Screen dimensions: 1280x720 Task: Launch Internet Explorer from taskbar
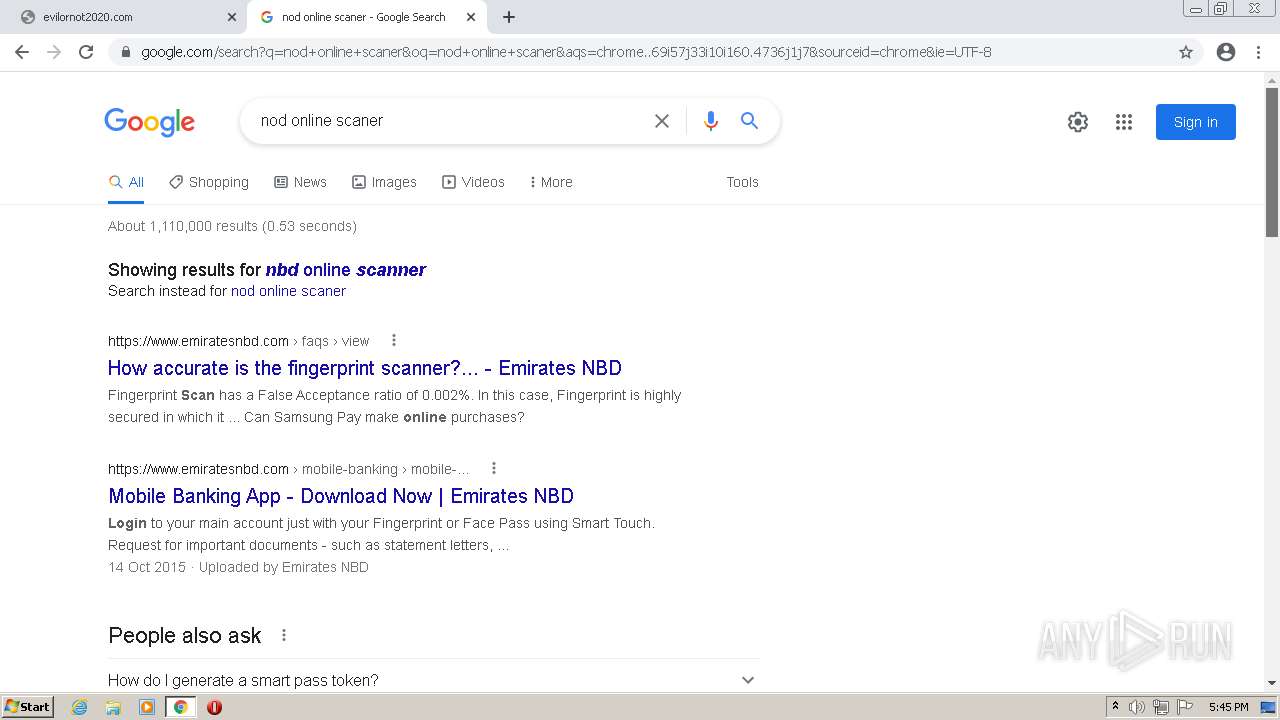(x=80, y=707)
